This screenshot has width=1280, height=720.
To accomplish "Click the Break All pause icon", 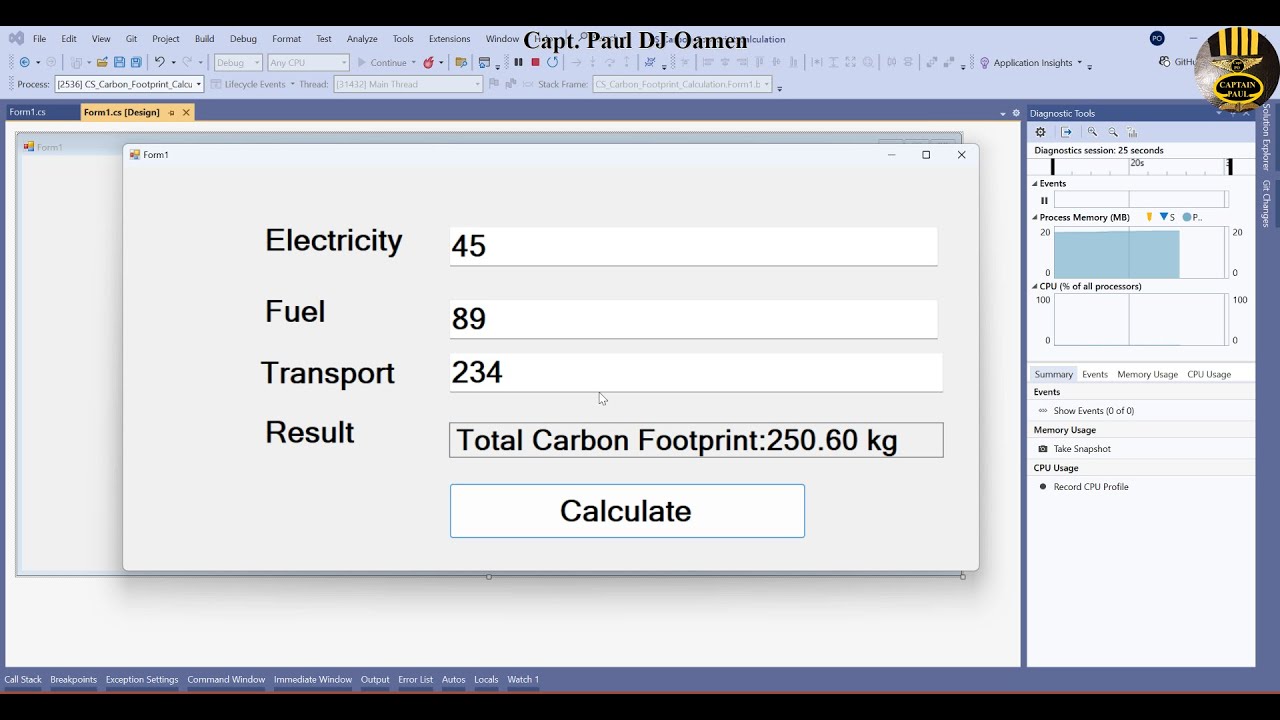I will (x=518, y=62).
